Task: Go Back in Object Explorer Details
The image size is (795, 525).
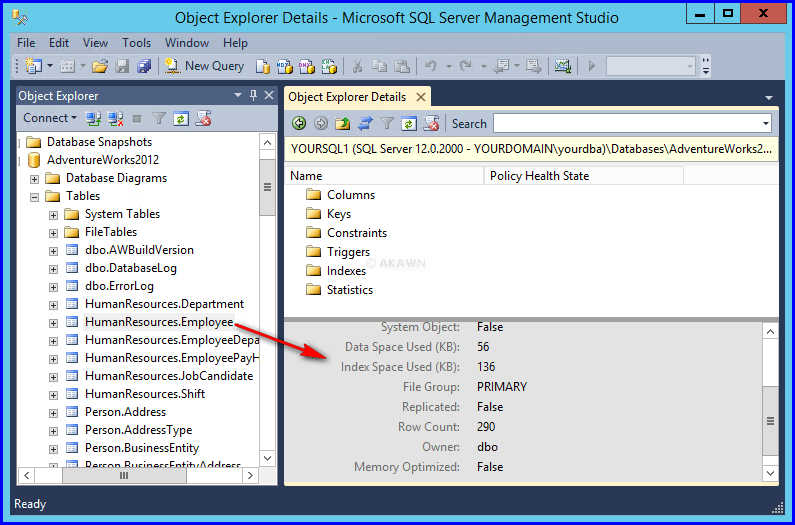Action: 299,123
